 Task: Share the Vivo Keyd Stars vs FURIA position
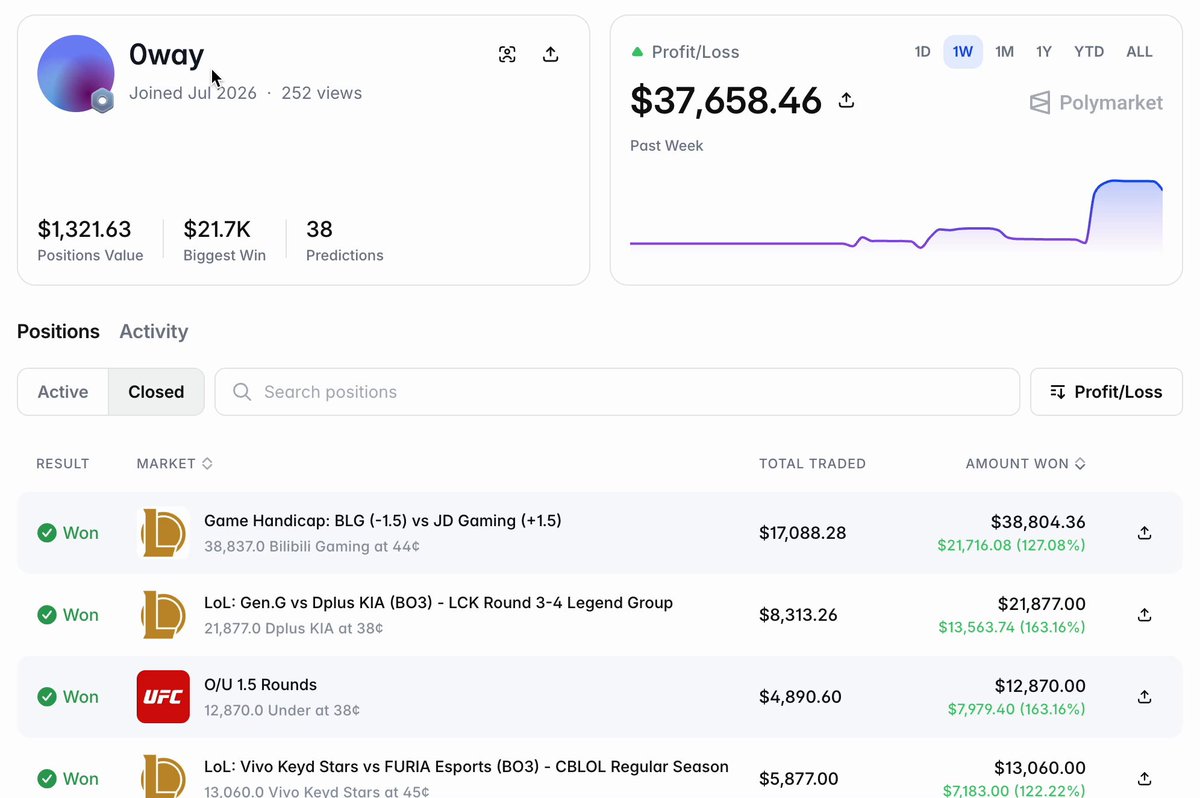point(1145,779)
